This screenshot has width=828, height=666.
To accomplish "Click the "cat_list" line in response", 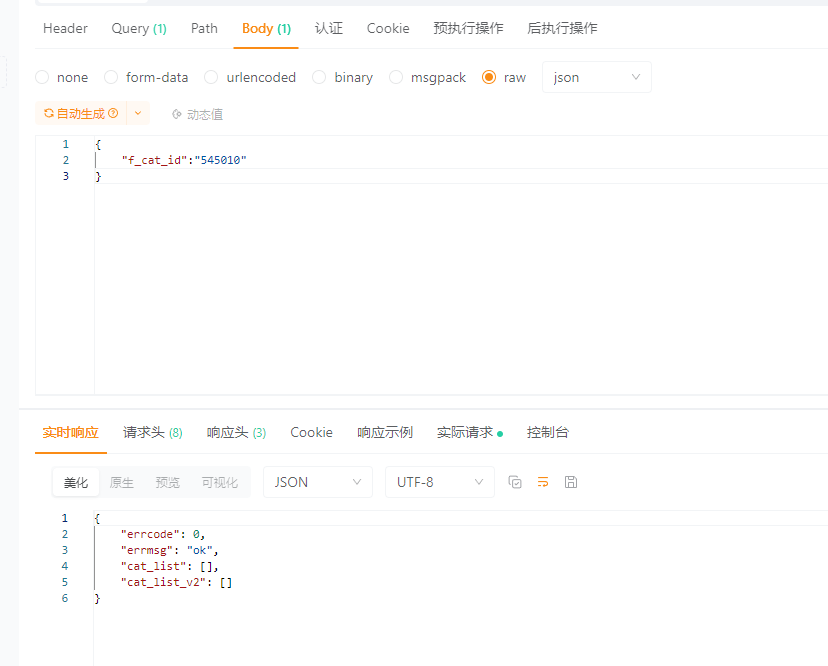I will pos(169,566).
